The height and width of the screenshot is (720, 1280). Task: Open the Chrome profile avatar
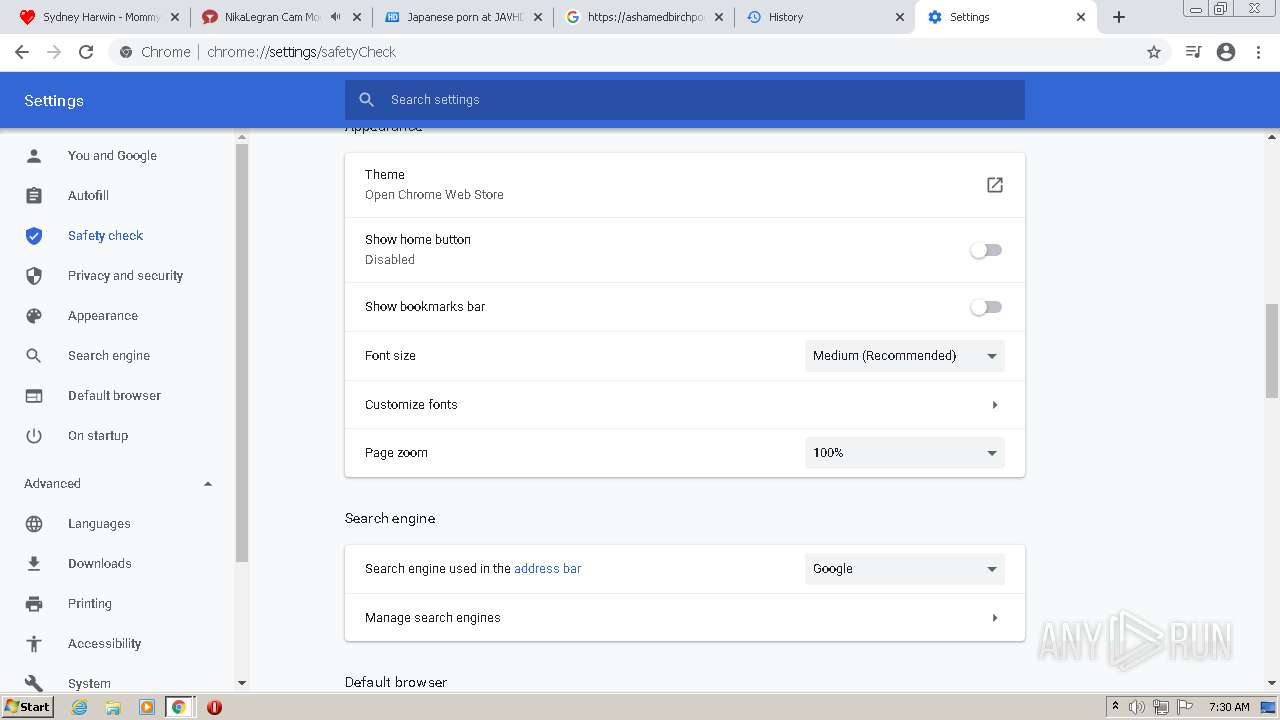tap(1226, 52)
